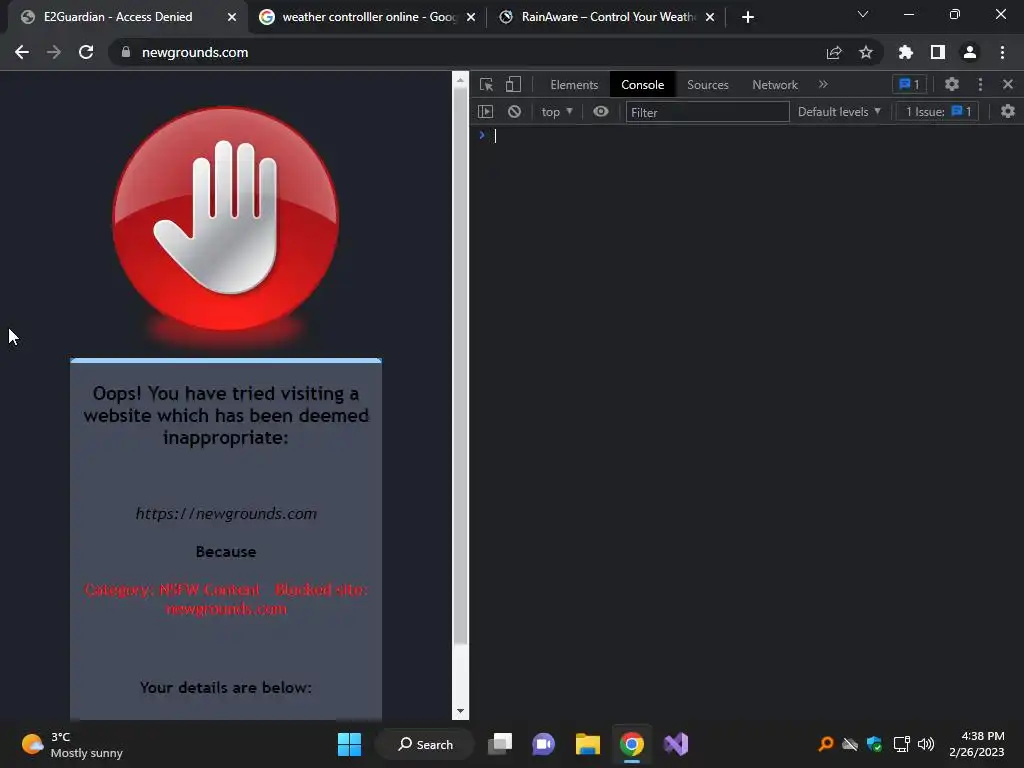Open Windows Security tray icon

pos(874,744)
